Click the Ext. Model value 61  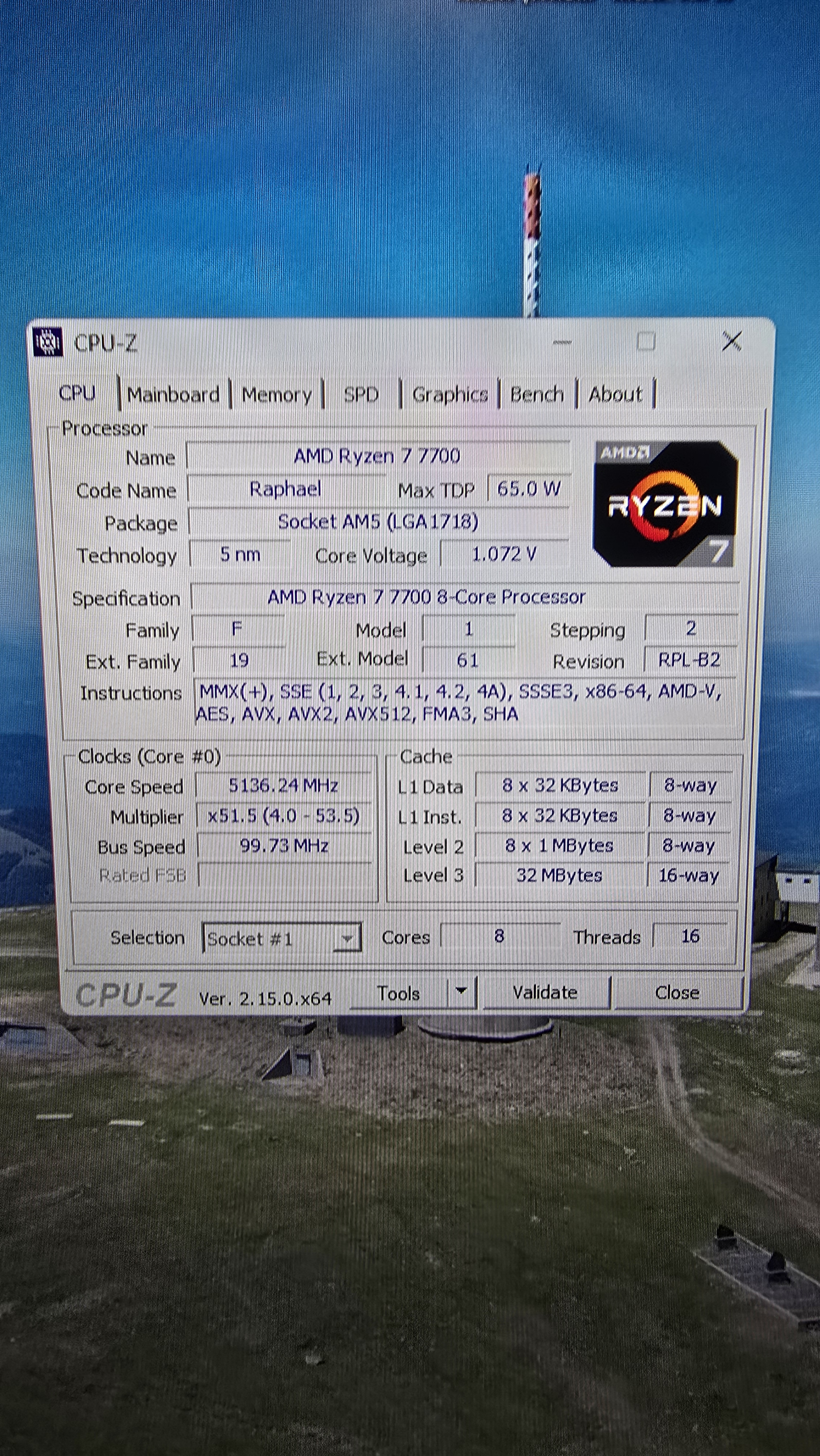coord(468,660)
